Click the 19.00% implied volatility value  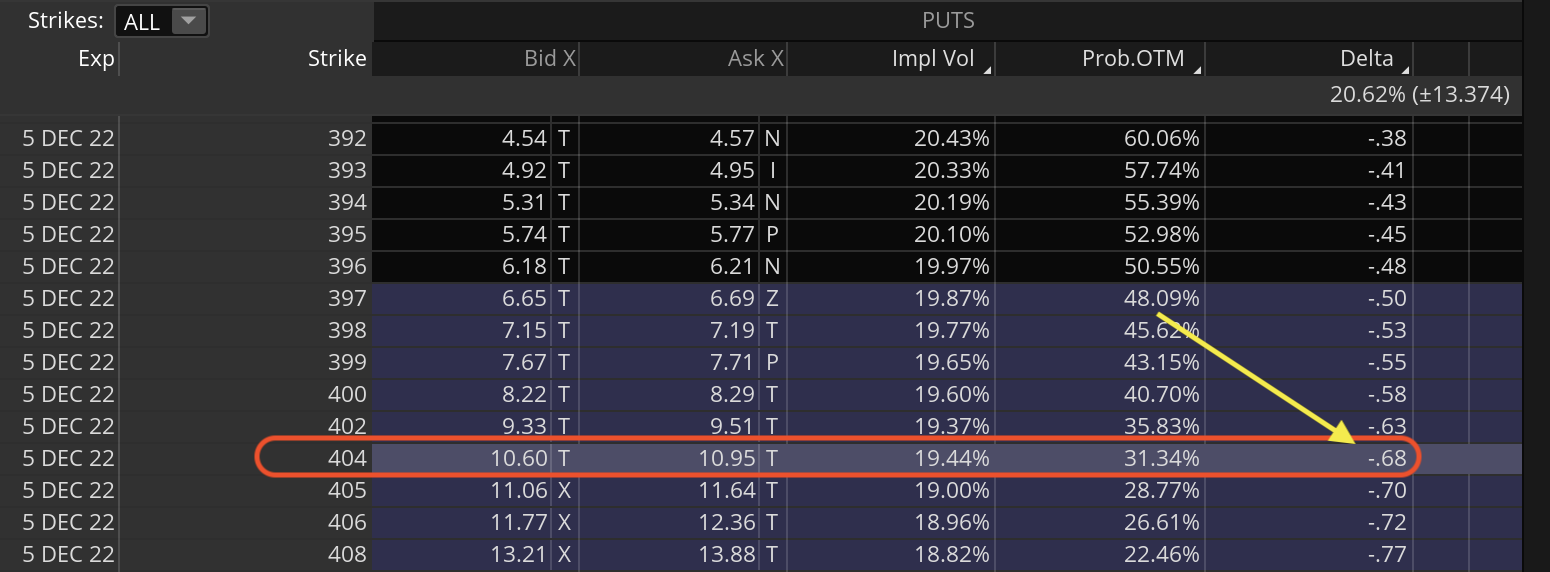(951, 491)
